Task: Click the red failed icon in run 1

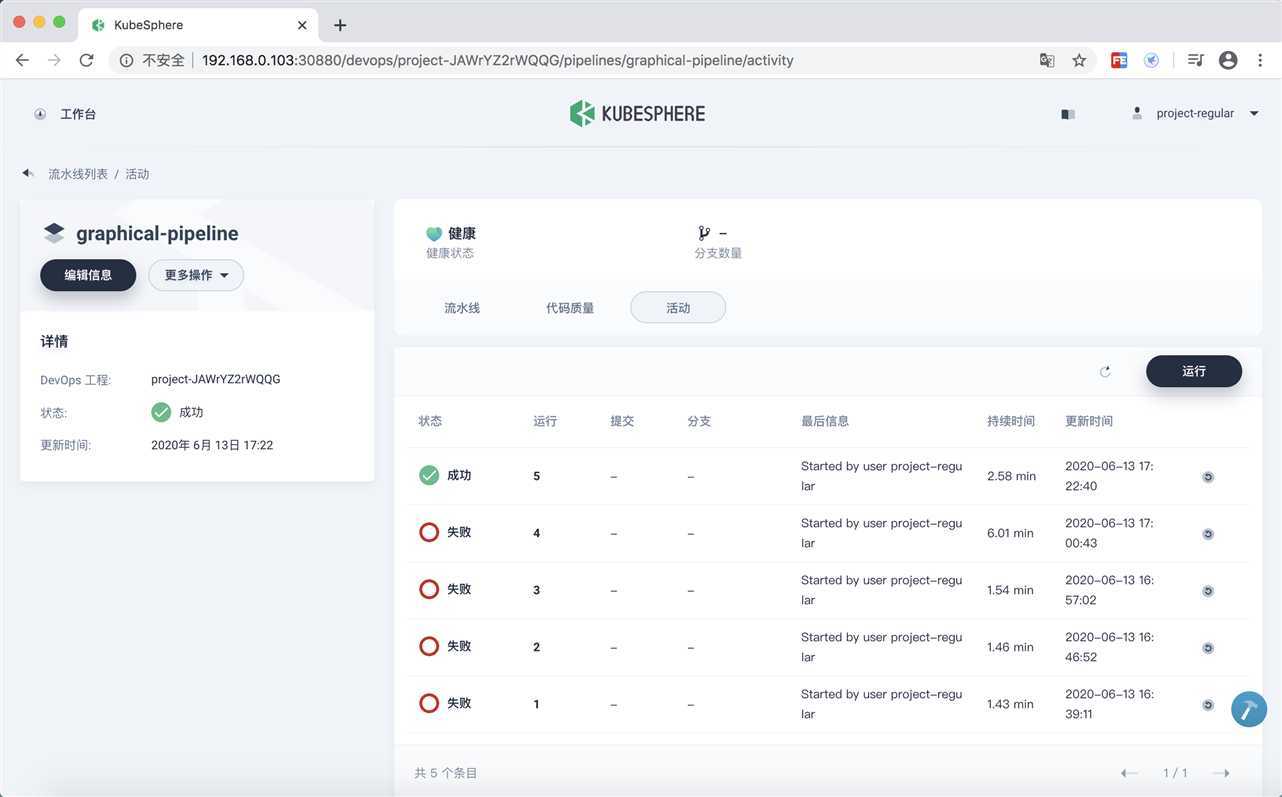Action: 429,704
